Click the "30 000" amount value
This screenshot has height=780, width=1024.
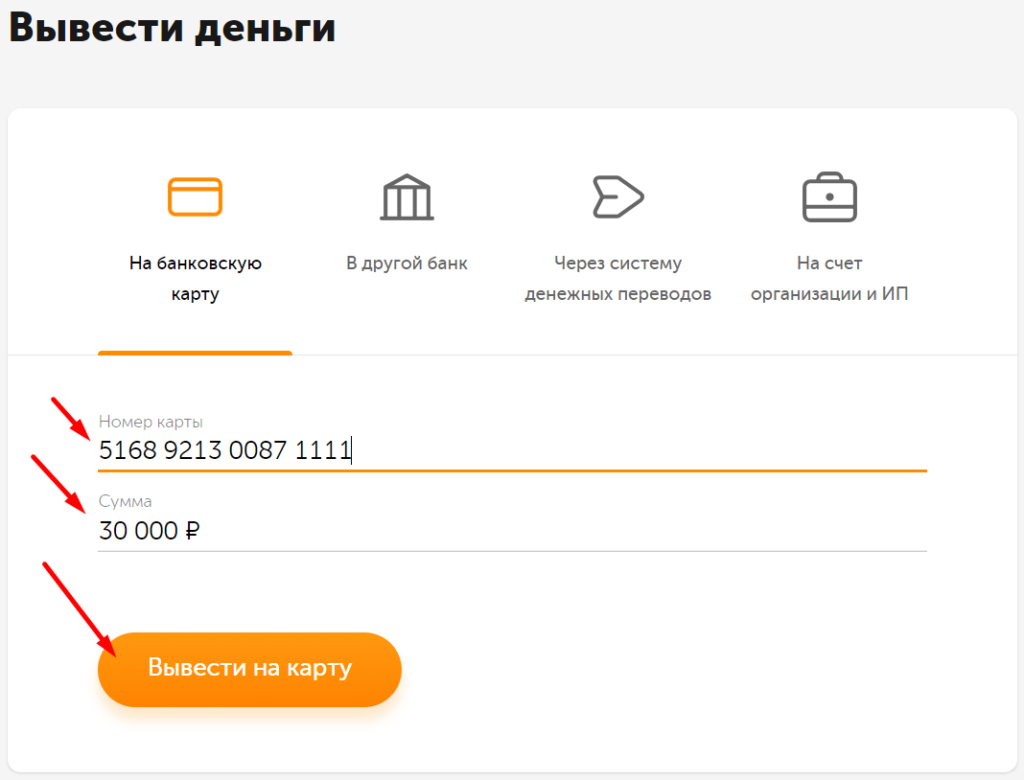coord(138,532)
